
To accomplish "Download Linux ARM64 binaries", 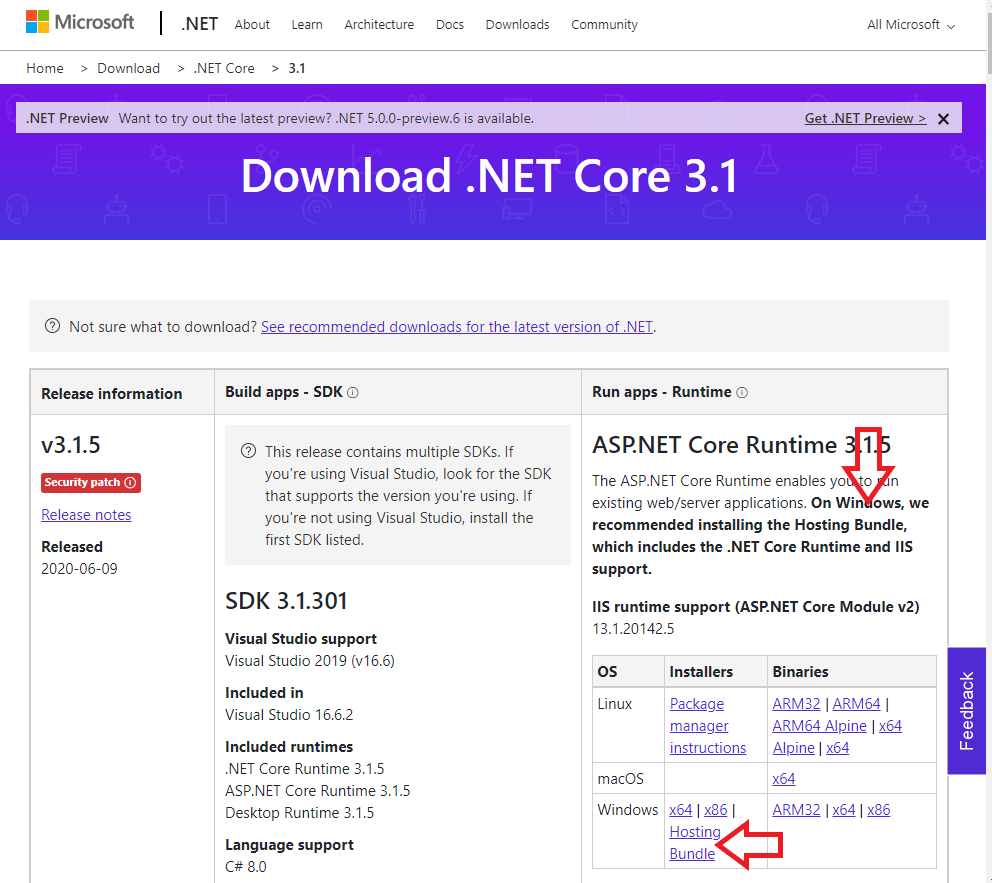I will tap(856, 704).
